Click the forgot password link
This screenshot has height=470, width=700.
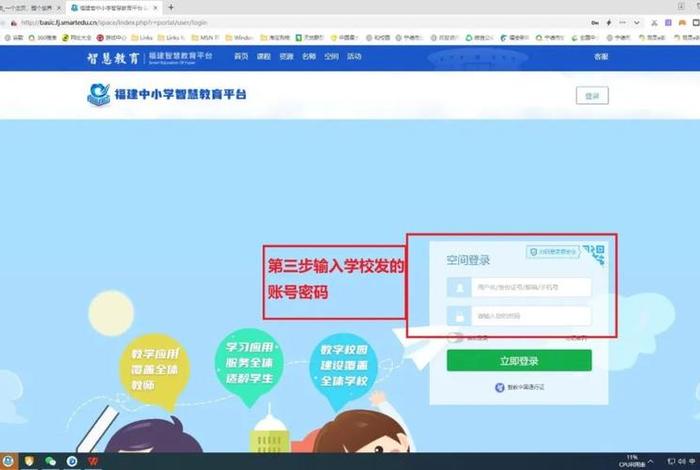tap(576, 338)
